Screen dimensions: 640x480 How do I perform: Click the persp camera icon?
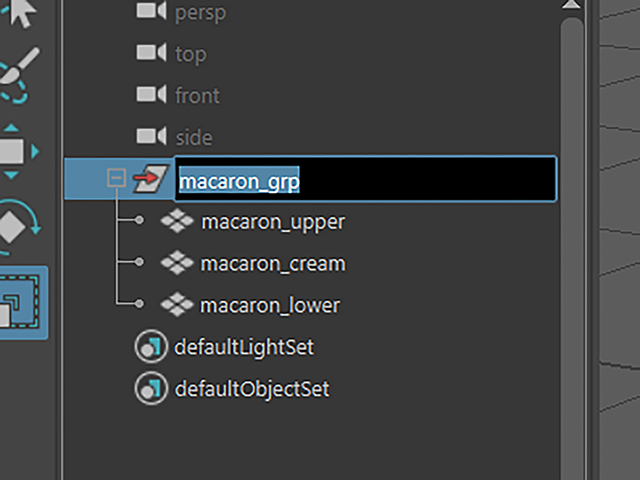pyautogui.click(x=151, y=11)
